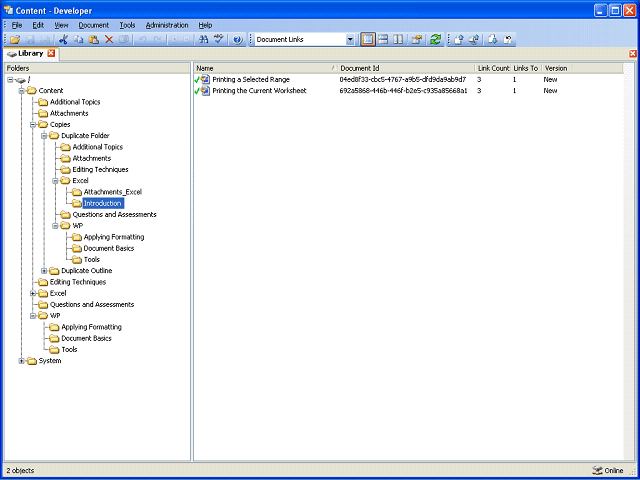The width and height of the screenshot is (640, 480).
Task: Click the Copy toolbar icon
Action: (x=78, y=40)
